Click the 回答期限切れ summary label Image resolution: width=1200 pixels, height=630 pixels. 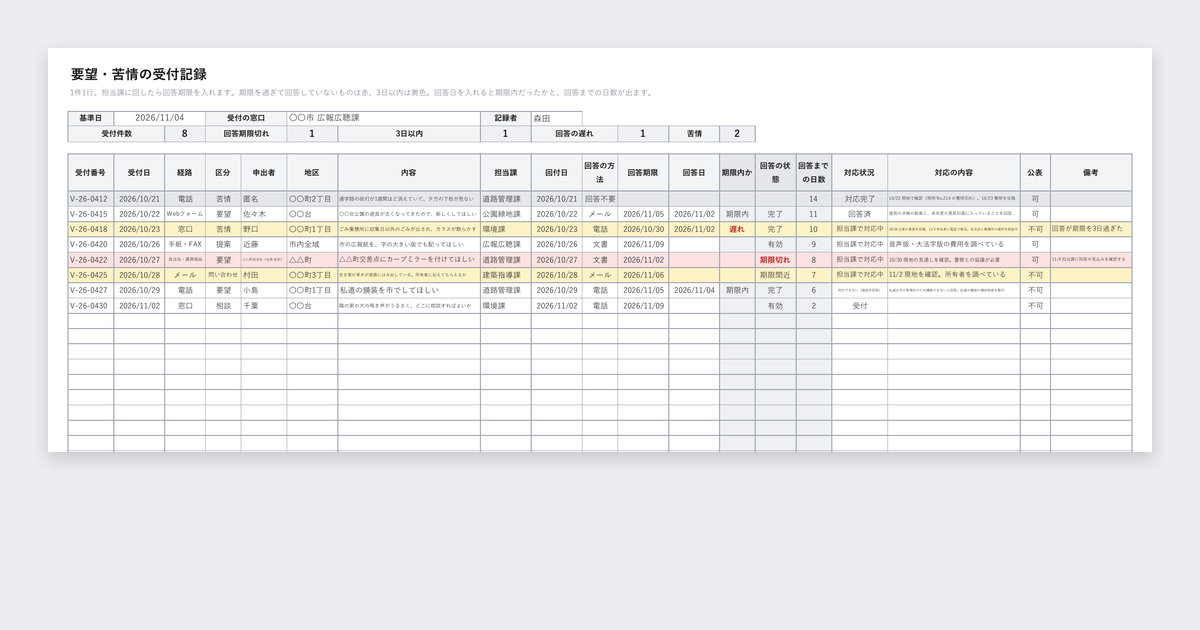(245, 133)
